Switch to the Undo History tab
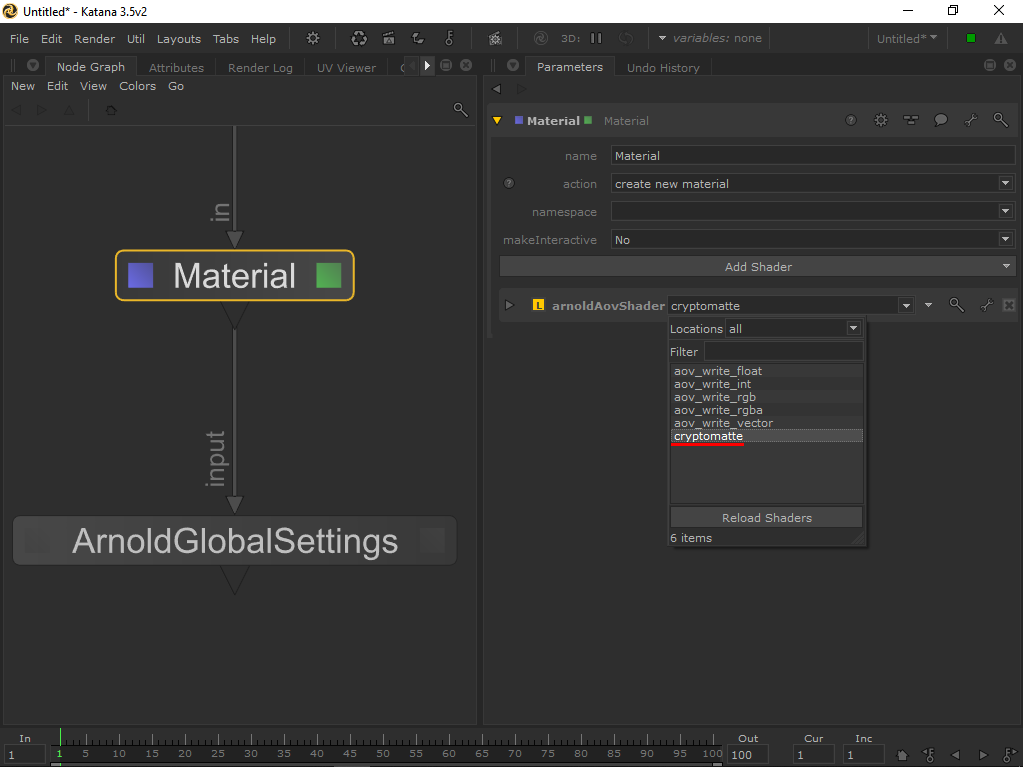 pos(663,67)
